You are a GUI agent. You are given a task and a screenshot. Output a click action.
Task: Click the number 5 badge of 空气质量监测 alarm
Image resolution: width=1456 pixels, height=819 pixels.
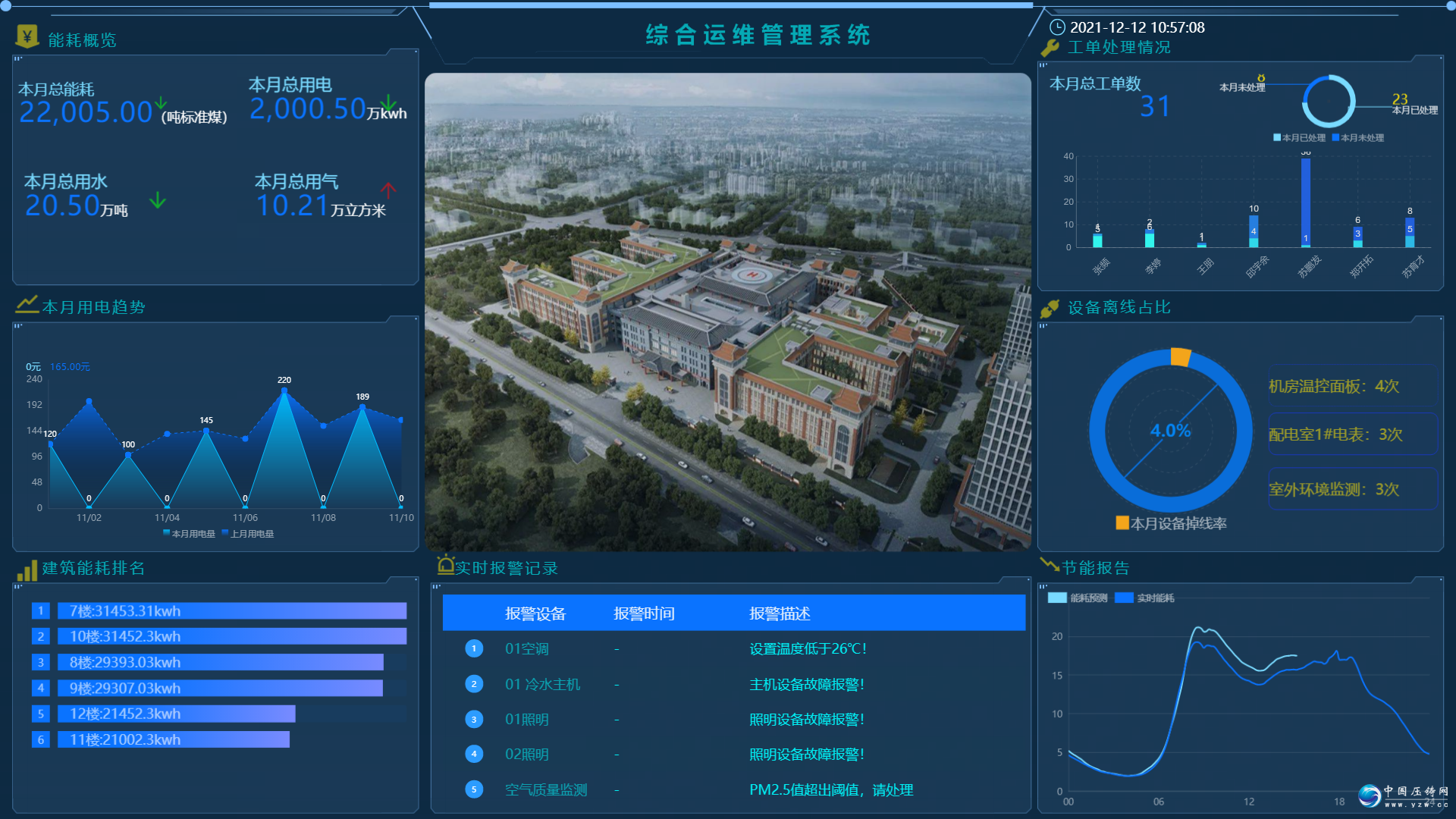pyautogui.click(x=474, y=790)
